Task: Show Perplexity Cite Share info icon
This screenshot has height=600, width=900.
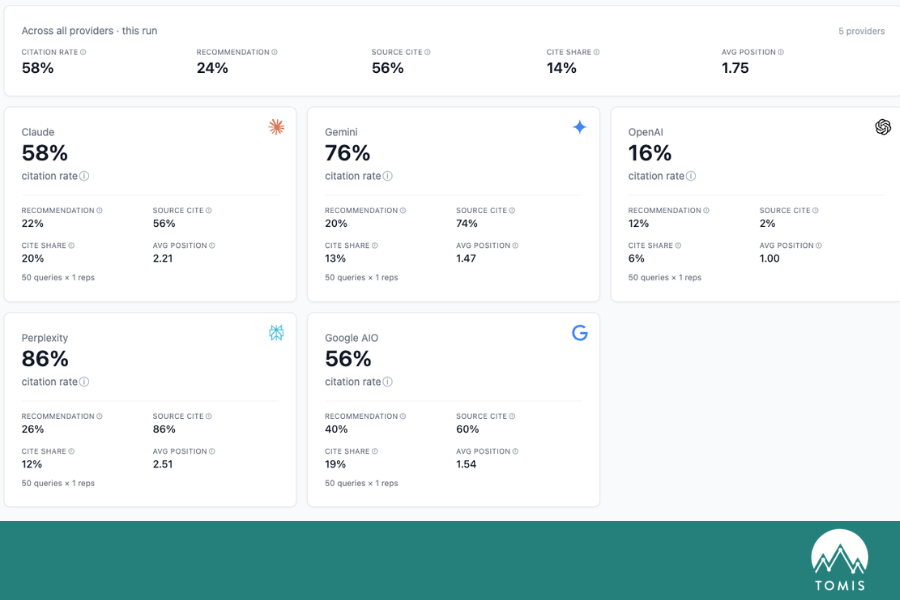Action: click(72, 451)
